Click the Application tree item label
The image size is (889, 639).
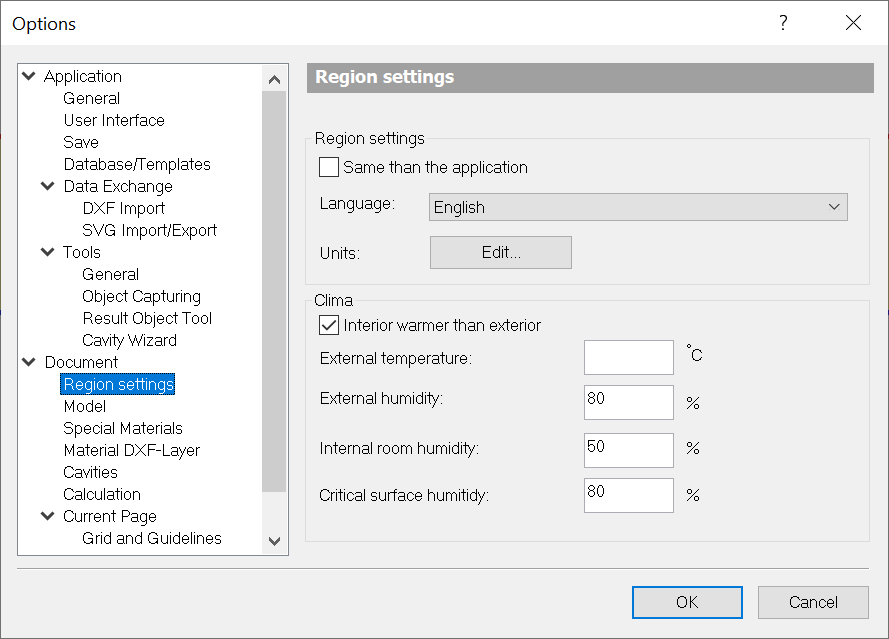click(x=83, y=76)
